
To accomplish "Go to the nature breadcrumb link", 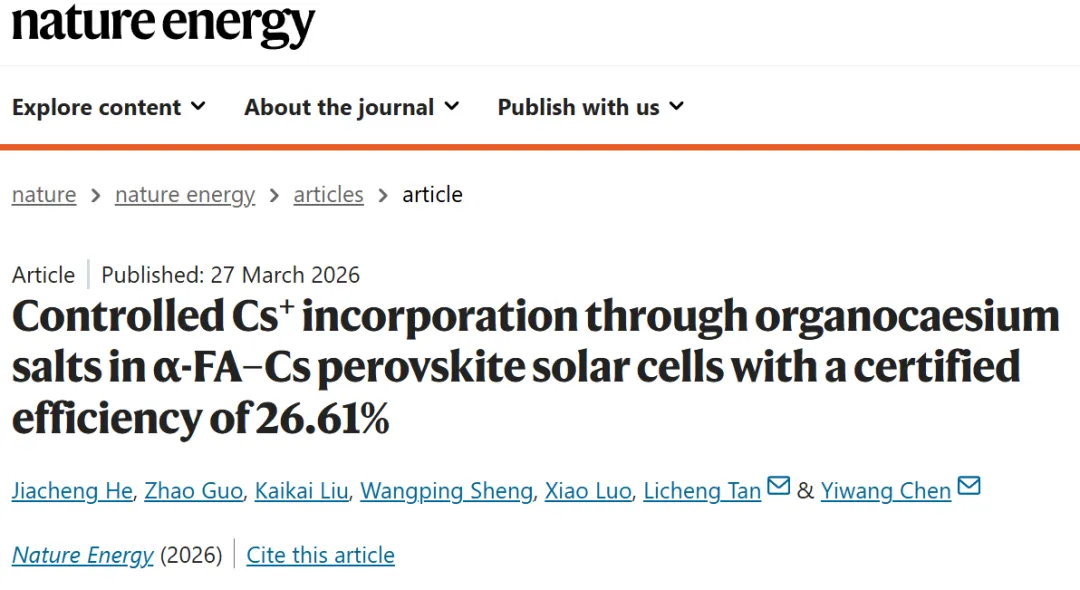I will coord(44,194).
